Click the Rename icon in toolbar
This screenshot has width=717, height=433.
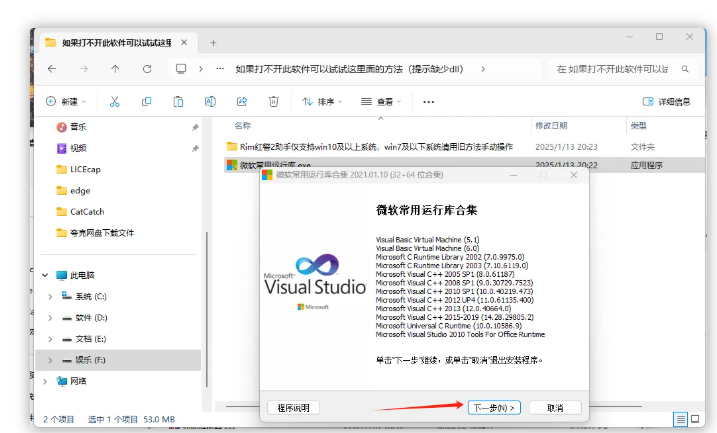(x=210, y=102)
